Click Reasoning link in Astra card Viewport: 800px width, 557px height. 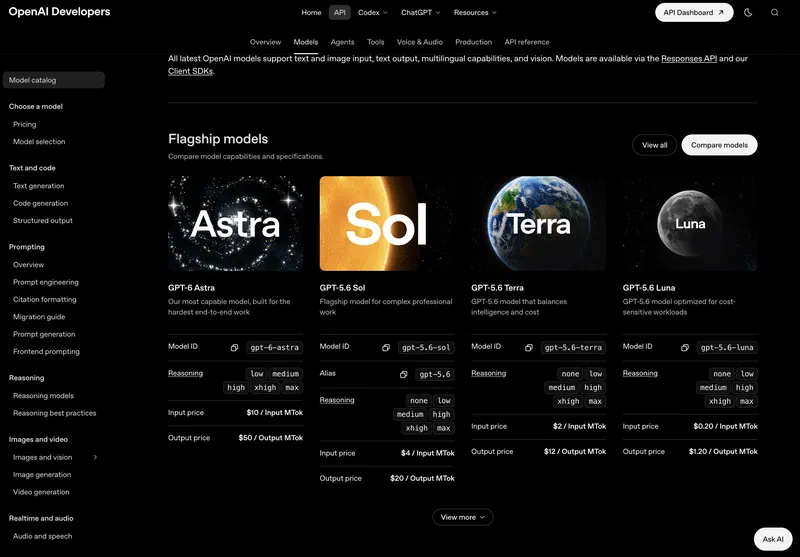[186, 373]
